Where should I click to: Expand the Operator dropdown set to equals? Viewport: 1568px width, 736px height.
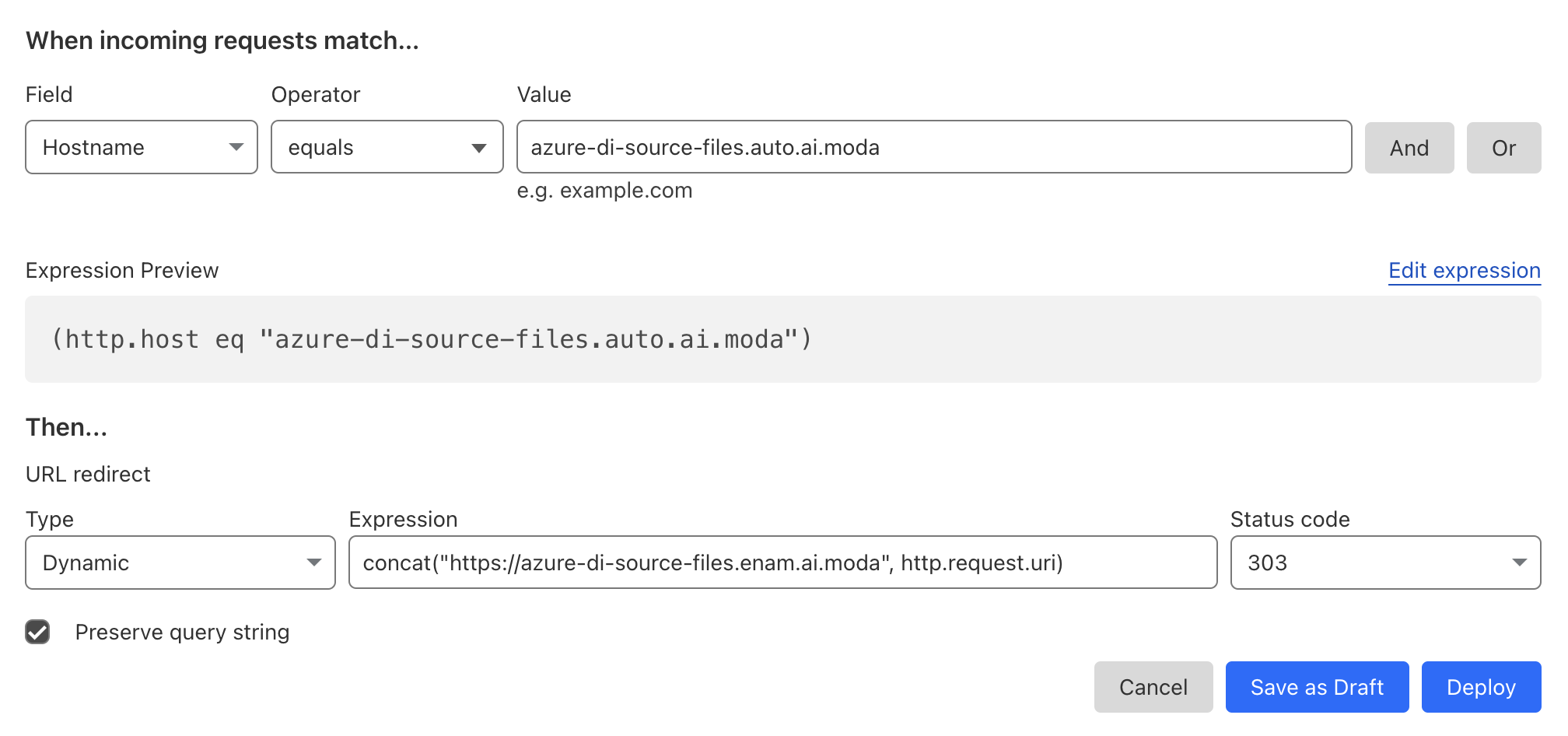pyautogui.click(x=373, y=147)
